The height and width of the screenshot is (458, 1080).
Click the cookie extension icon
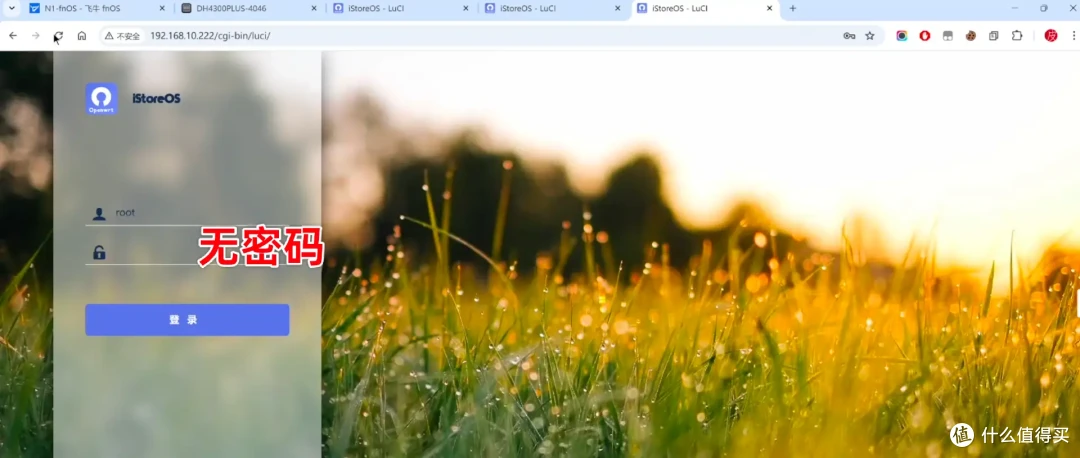point(970,36)
